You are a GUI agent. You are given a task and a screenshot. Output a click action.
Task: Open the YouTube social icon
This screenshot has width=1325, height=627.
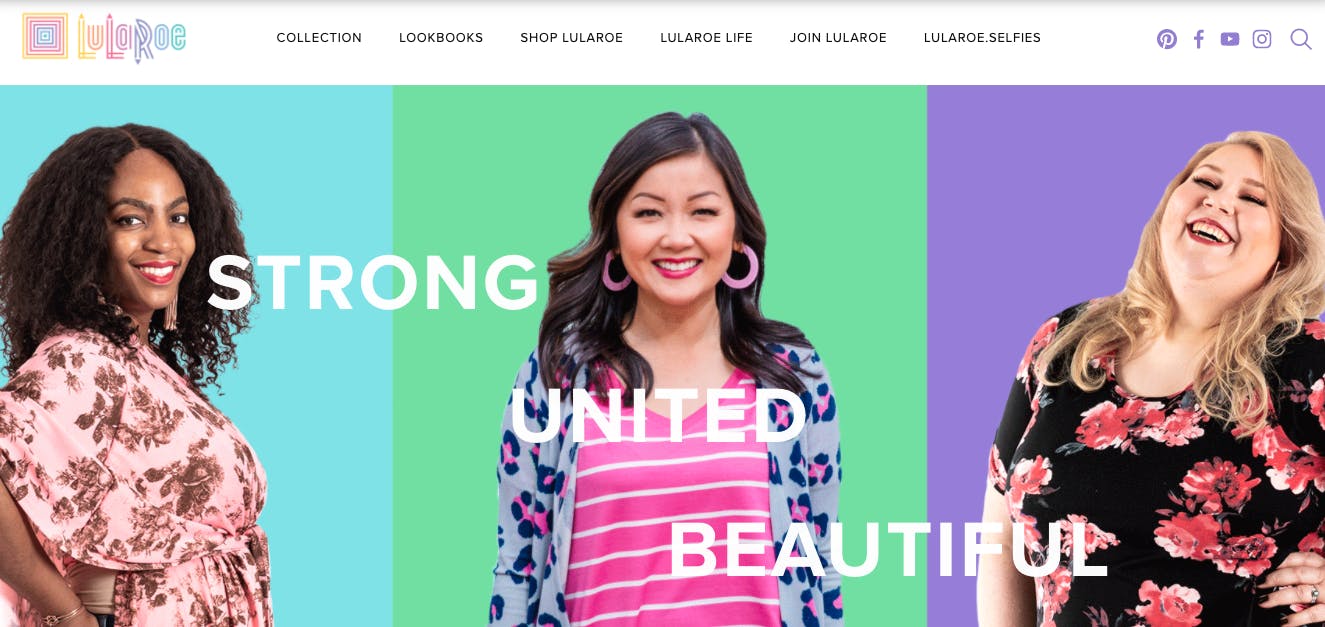click(1230, 39)
